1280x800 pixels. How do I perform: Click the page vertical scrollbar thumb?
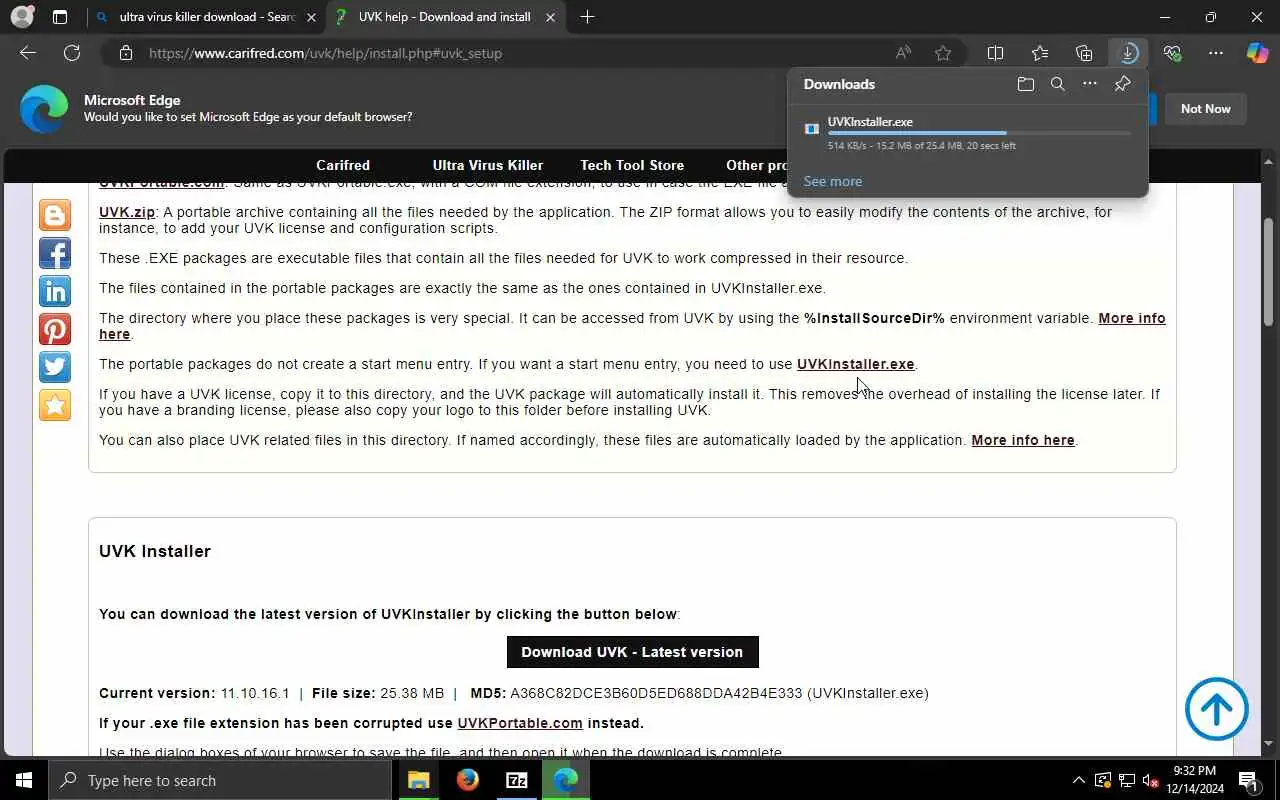click(x=1269, y=272)
